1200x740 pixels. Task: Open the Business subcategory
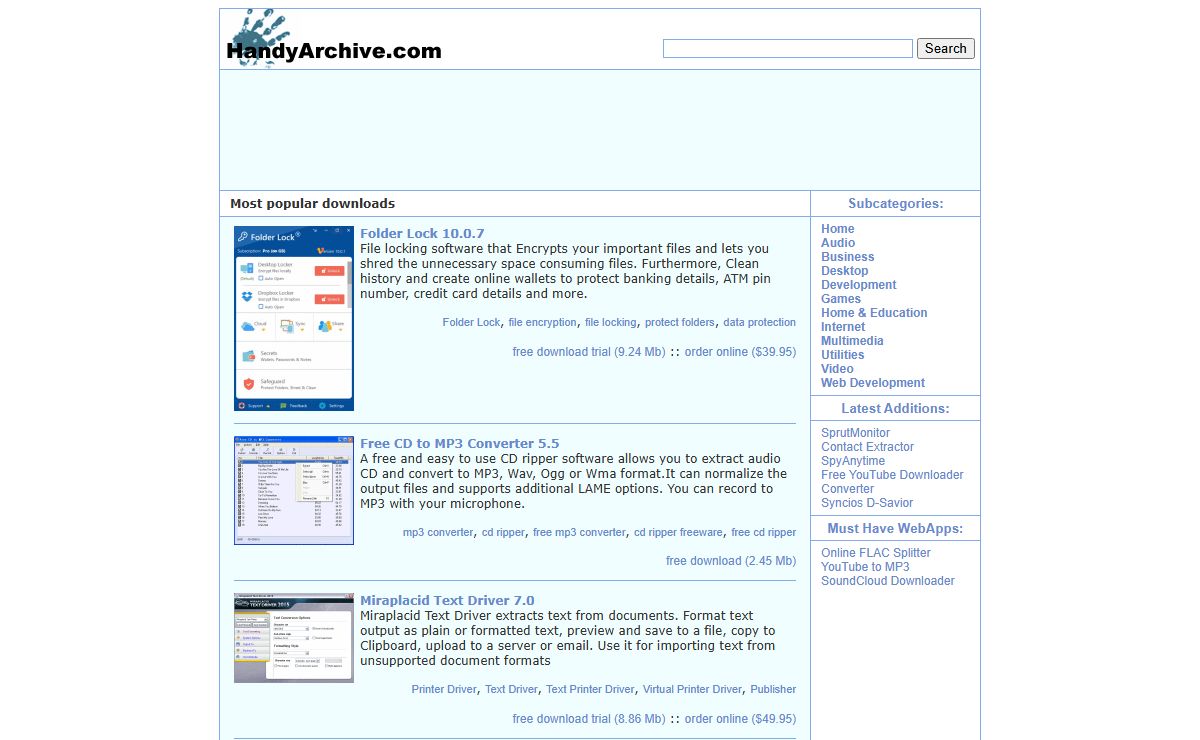pyautogui.click(x=848, y=257)
